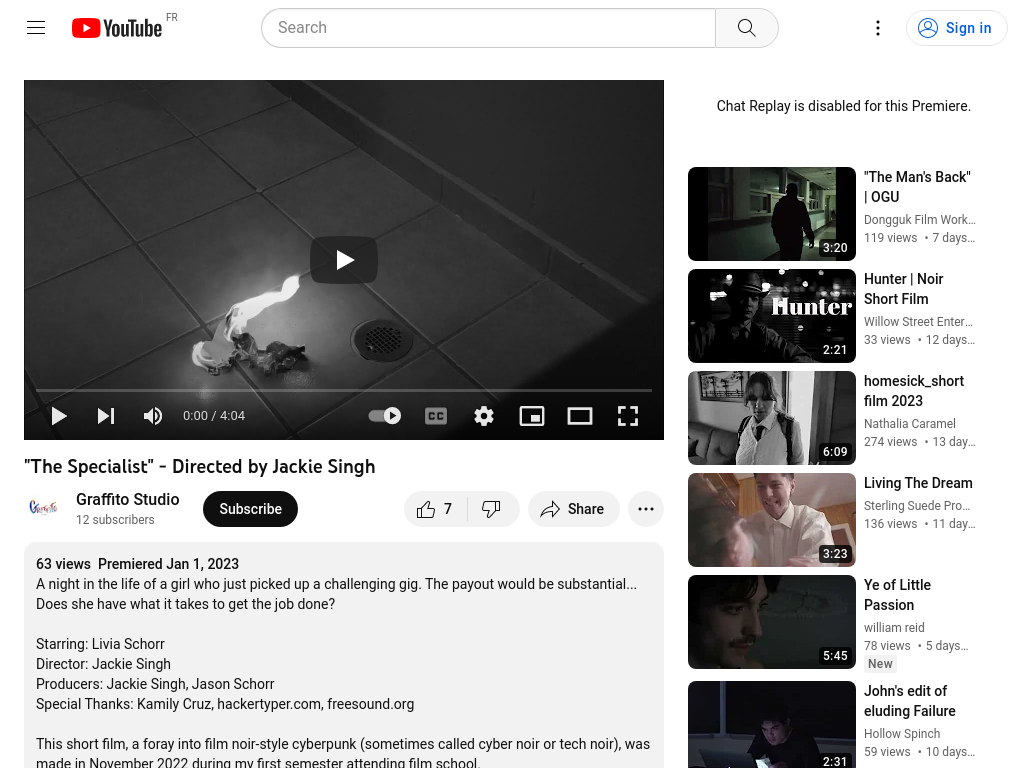Image resolution: width=1024 pixels, height=768 pixels.
Task: Skip to next video
Action: coord(106,416)
